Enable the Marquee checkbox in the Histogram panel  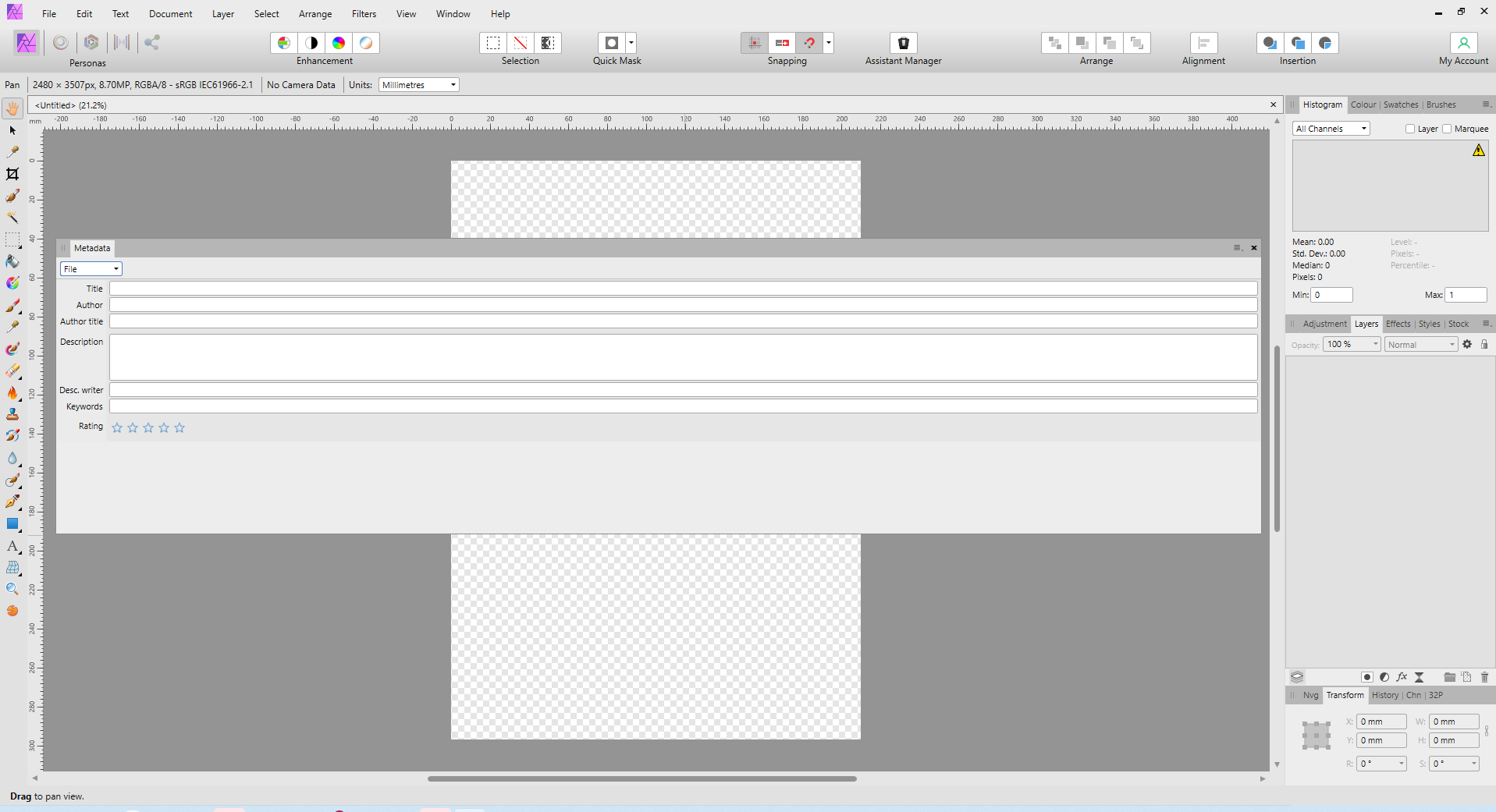coord(1447,129)
